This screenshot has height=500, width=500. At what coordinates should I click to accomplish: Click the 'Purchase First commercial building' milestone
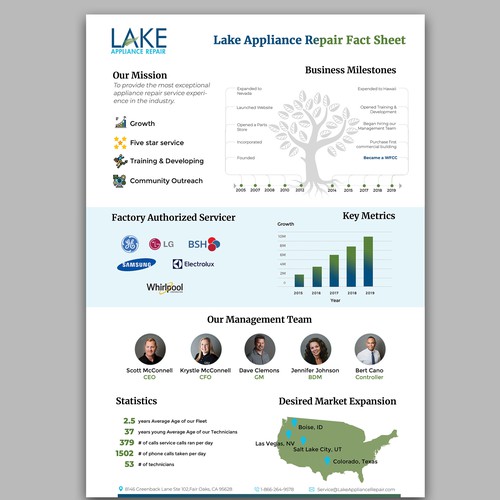coord(376,144)
